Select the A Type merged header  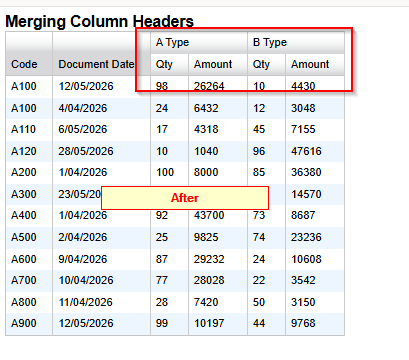[x=199, y=43]
